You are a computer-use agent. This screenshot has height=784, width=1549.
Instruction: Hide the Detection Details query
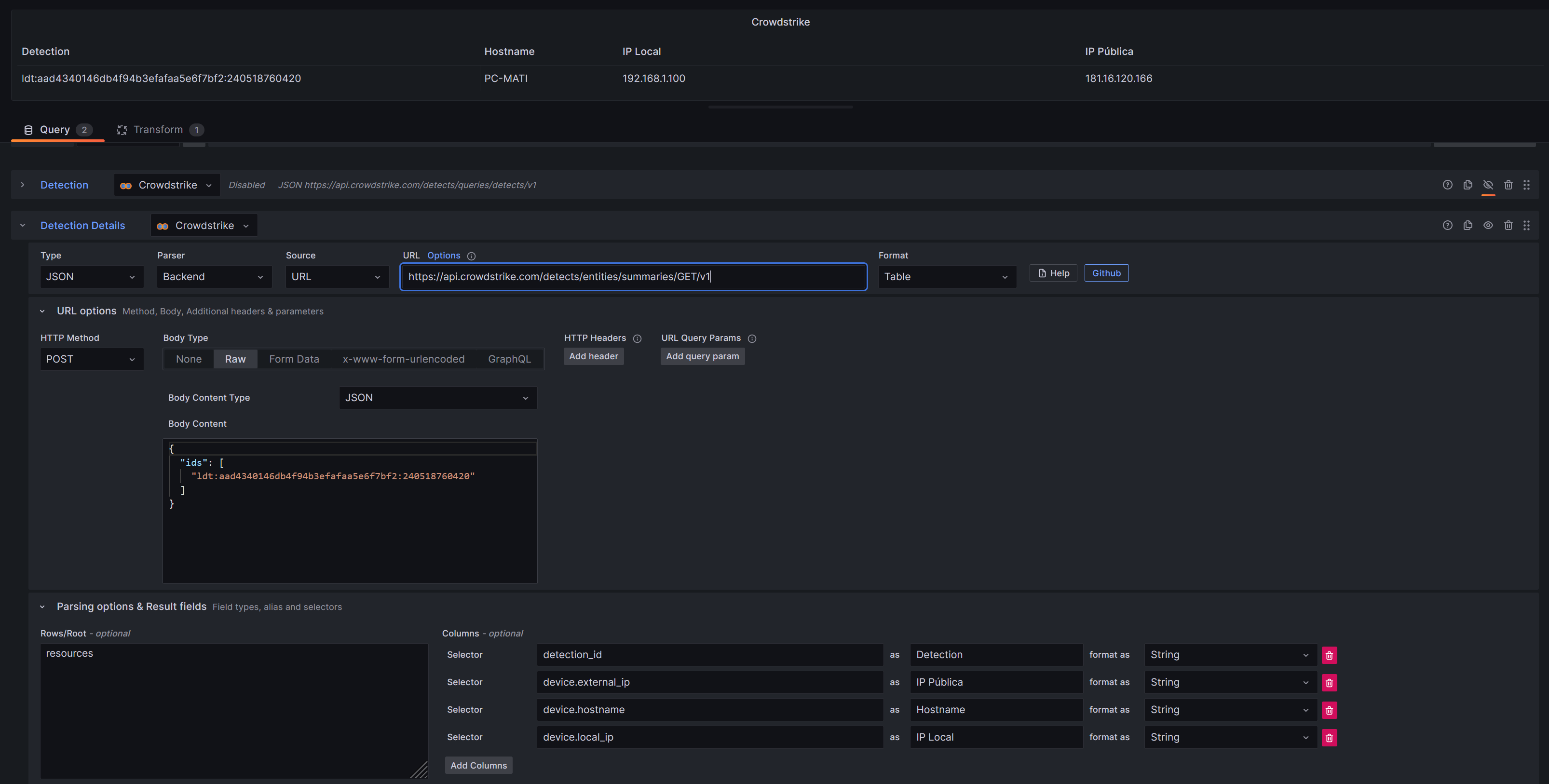(x=1488, y=225)
